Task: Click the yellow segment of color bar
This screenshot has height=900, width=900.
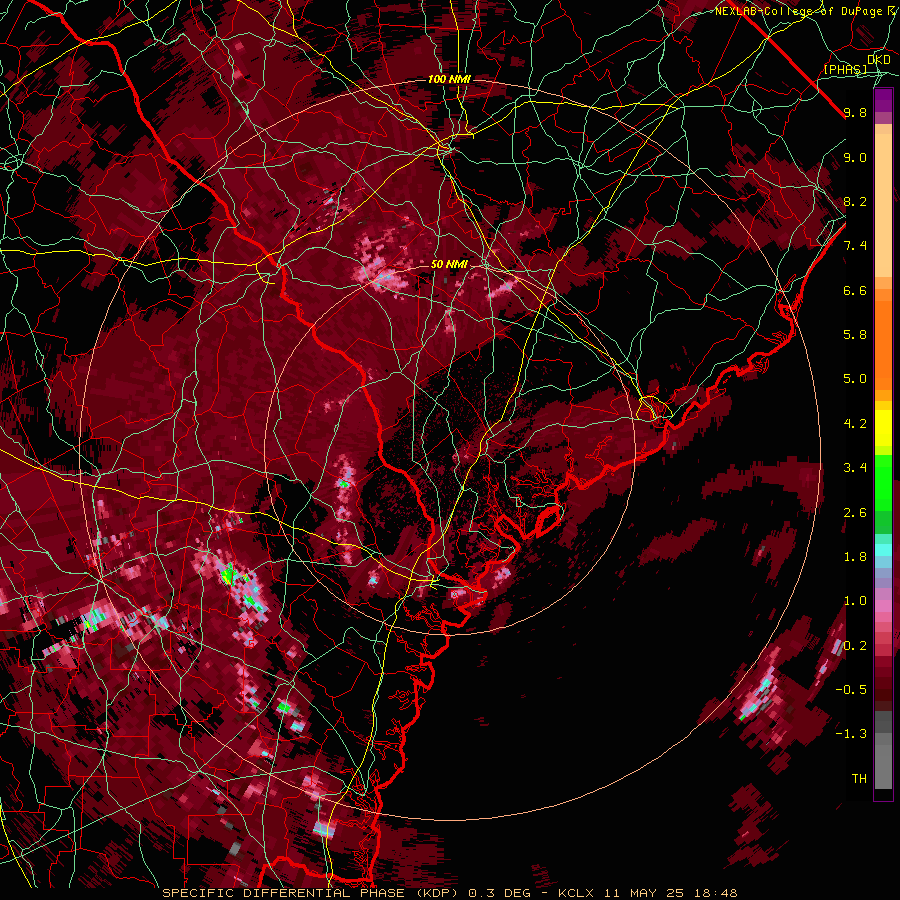Action: click(x=883, y=428)
